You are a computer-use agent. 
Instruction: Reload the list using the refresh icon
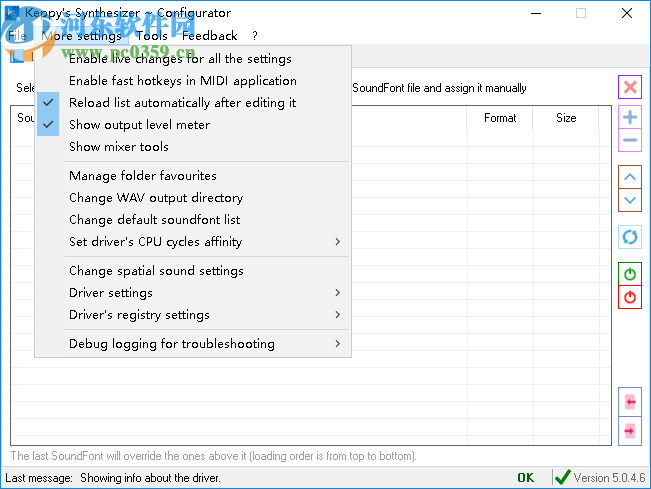(630, 237)
